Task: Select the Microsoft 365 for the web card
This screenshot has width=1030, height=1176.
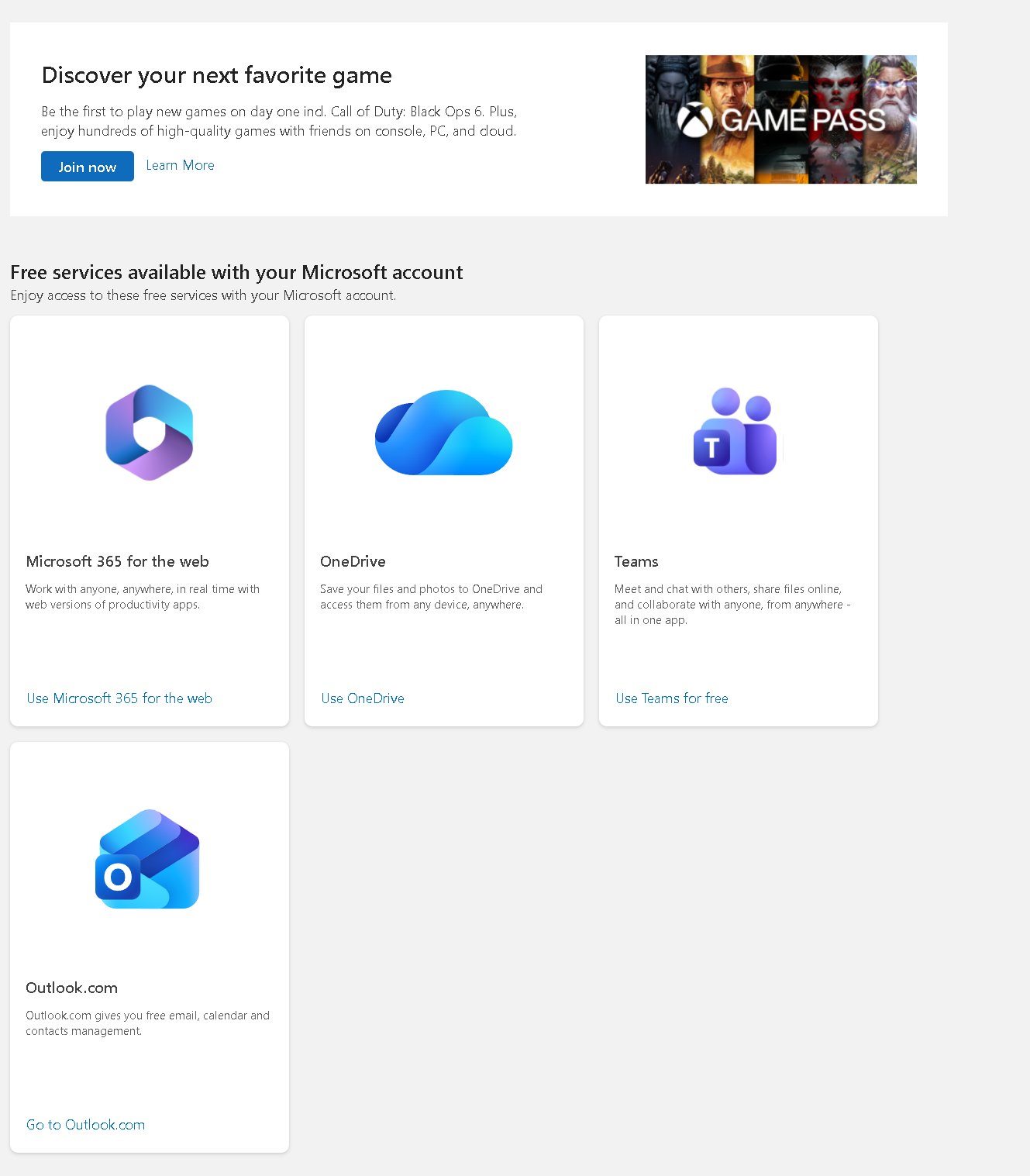Action: (149, 520)
